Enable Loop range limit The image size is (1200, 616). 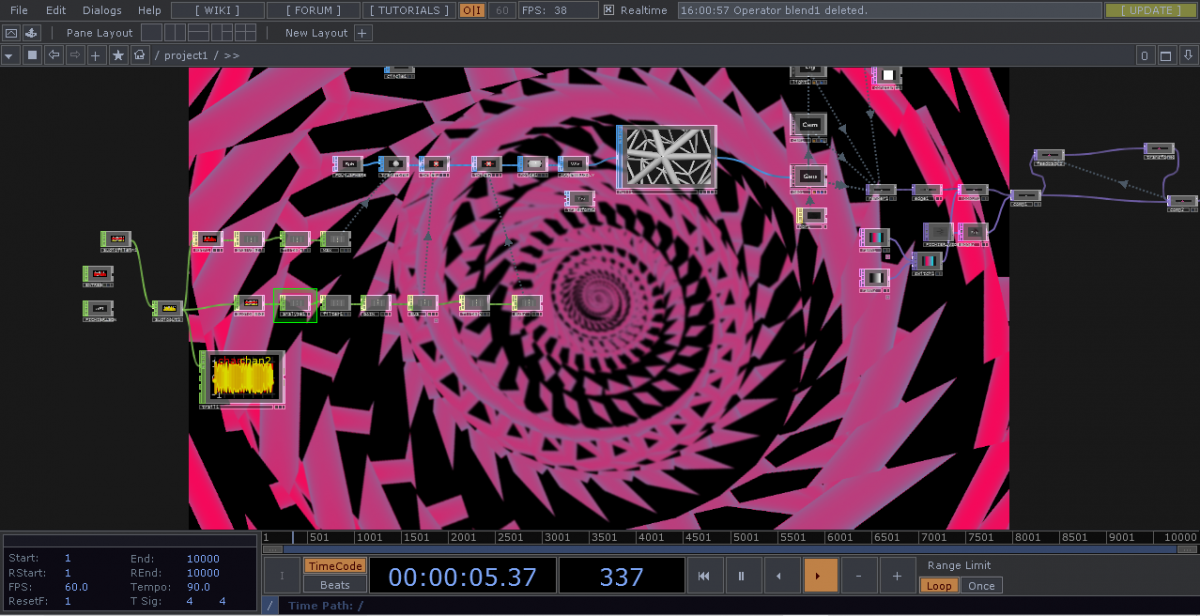938,586
